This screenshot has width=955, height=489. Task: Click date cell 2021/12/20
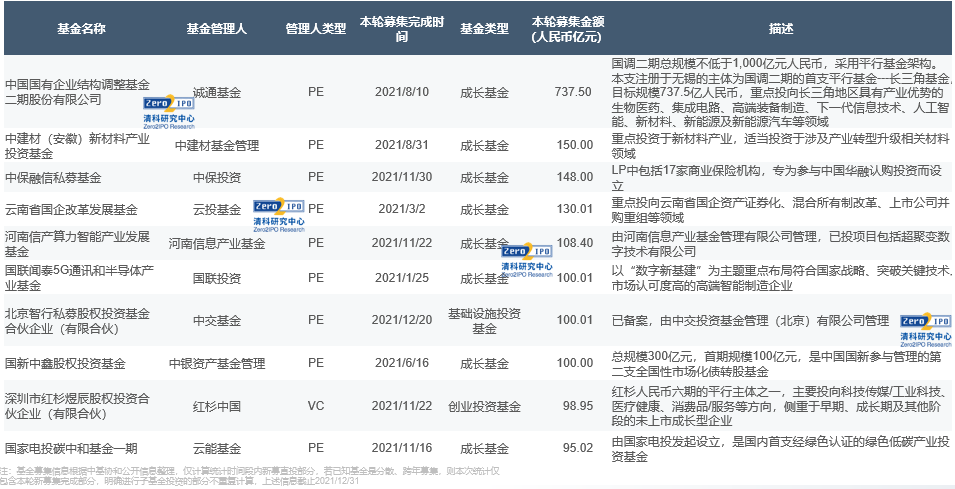[x=401, y=321]
